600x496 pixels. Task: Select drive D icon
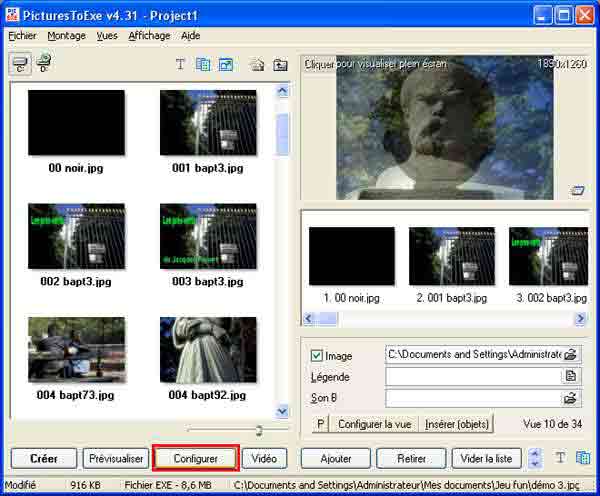coord(44,63)
